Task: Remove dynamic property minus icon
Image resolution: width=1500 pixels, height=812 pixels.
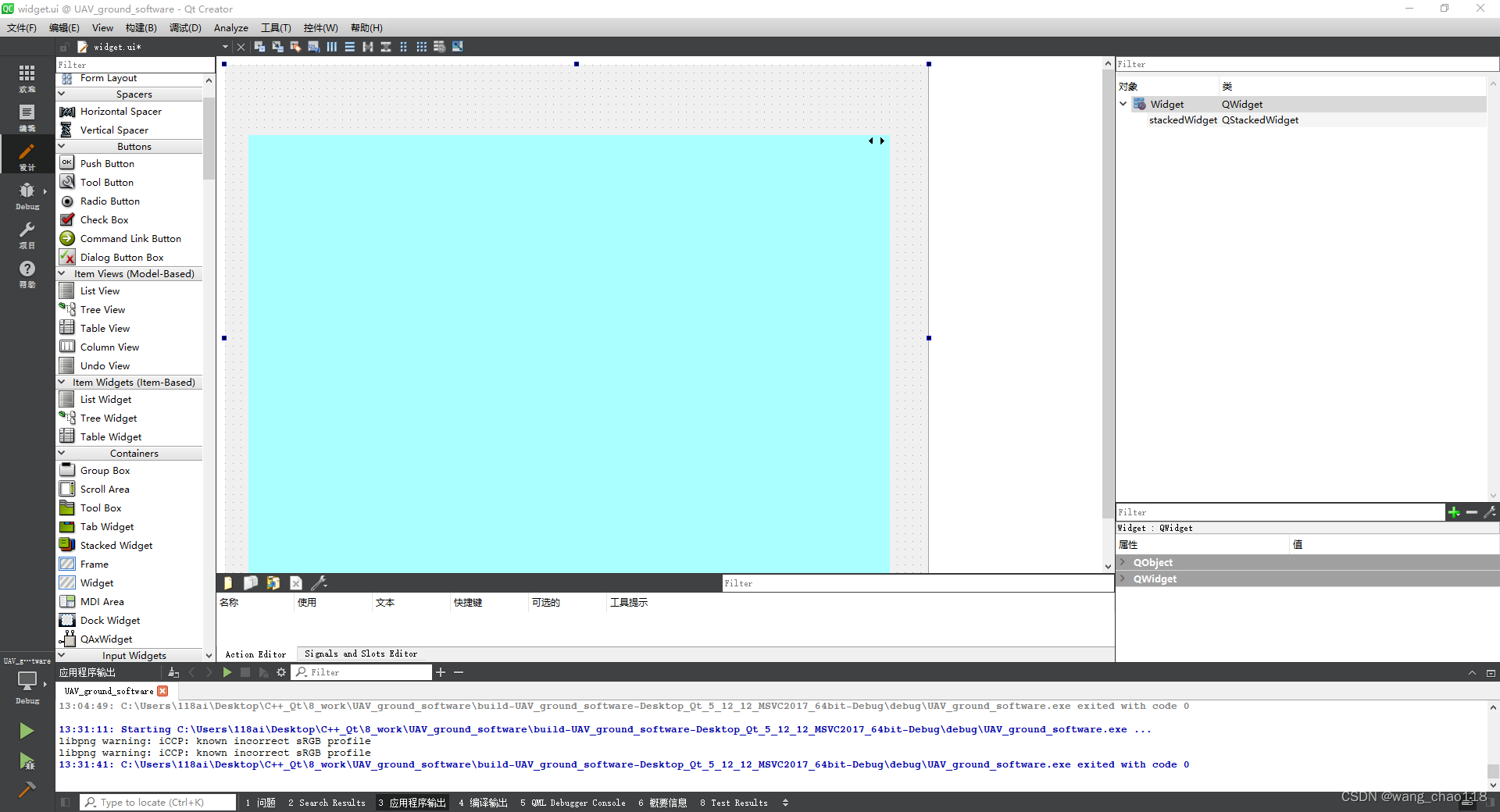Action: tap(1472, 512)
